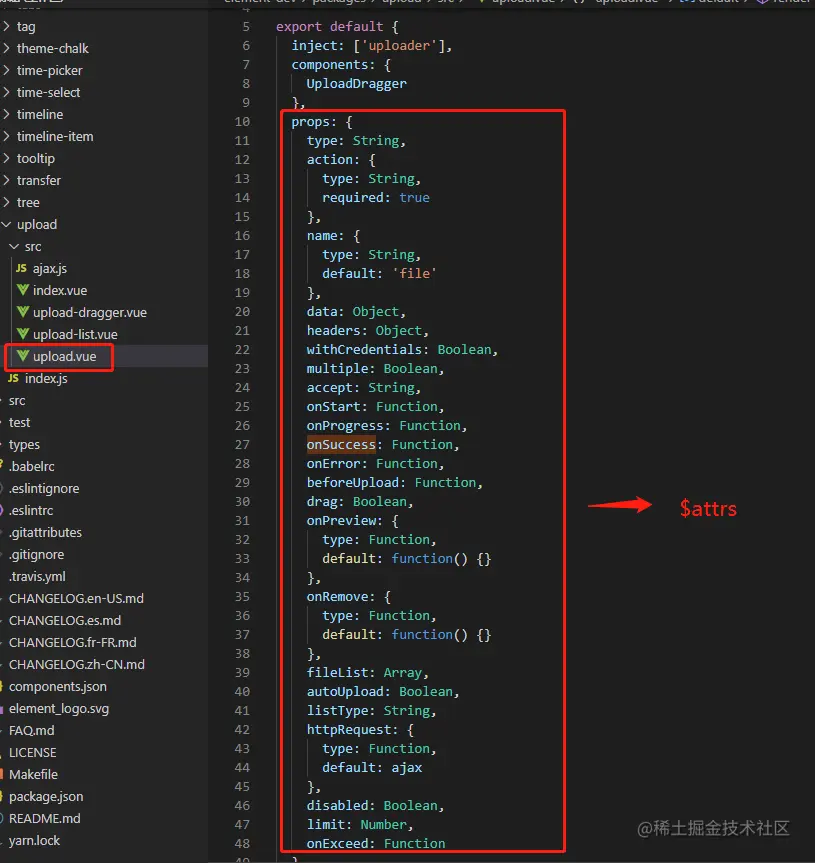This screenshot has width=815, height=863.
Task: Open upload-list.vue file
Action: pyautogui.click(x=75, y=335)
